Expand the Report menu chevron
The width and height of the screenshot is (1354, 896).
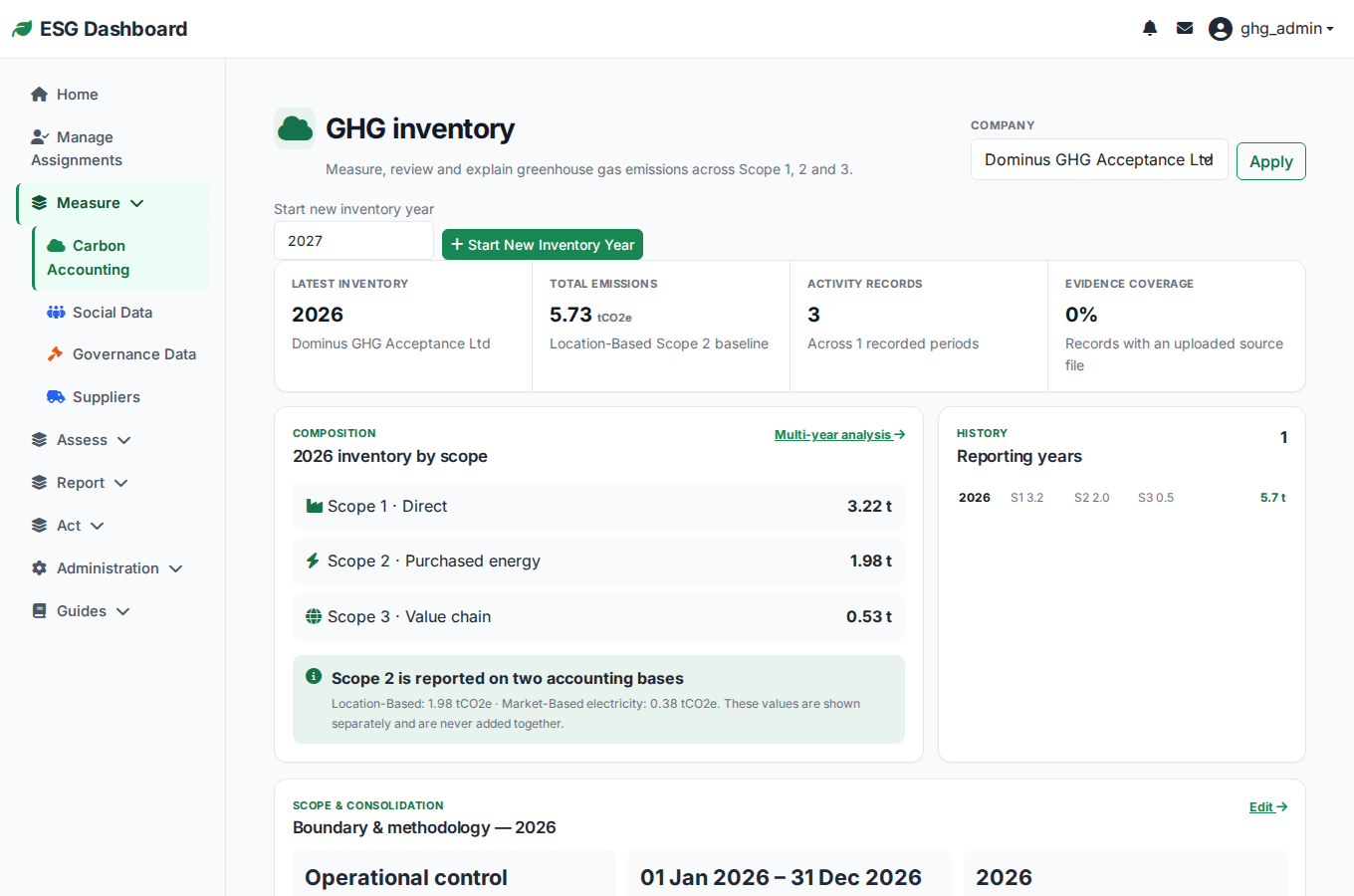click(121, 483)
